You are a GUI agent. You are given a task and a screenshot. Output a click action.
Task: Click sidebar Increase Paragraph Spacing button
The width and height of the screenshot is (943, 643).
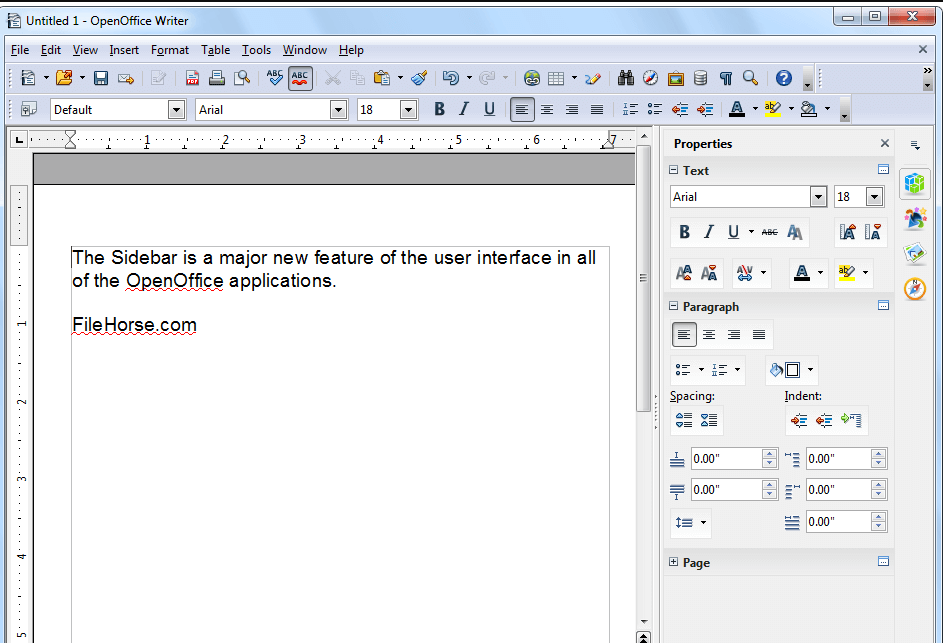[x=684, y=420]
